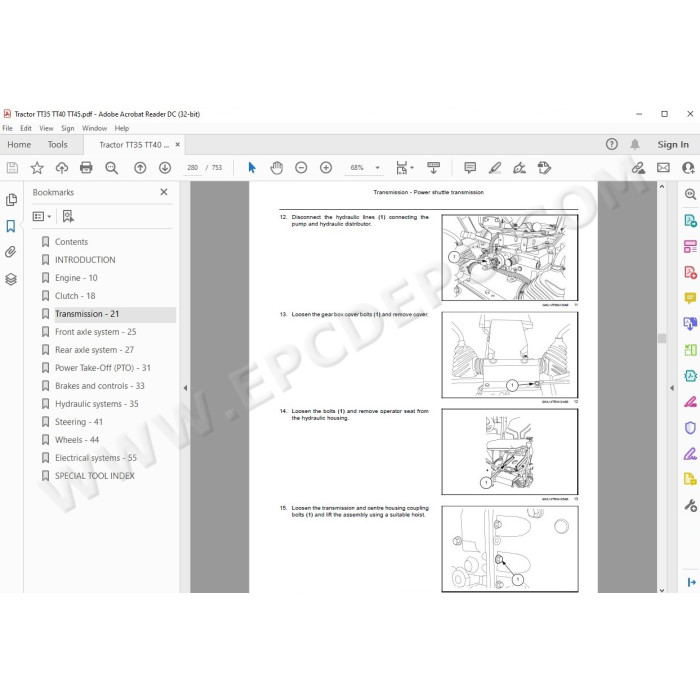The height and width of the screenshot is (700, 700).
Task: Open INTRODUCTION bookmark
Action: tap(85, 260)
